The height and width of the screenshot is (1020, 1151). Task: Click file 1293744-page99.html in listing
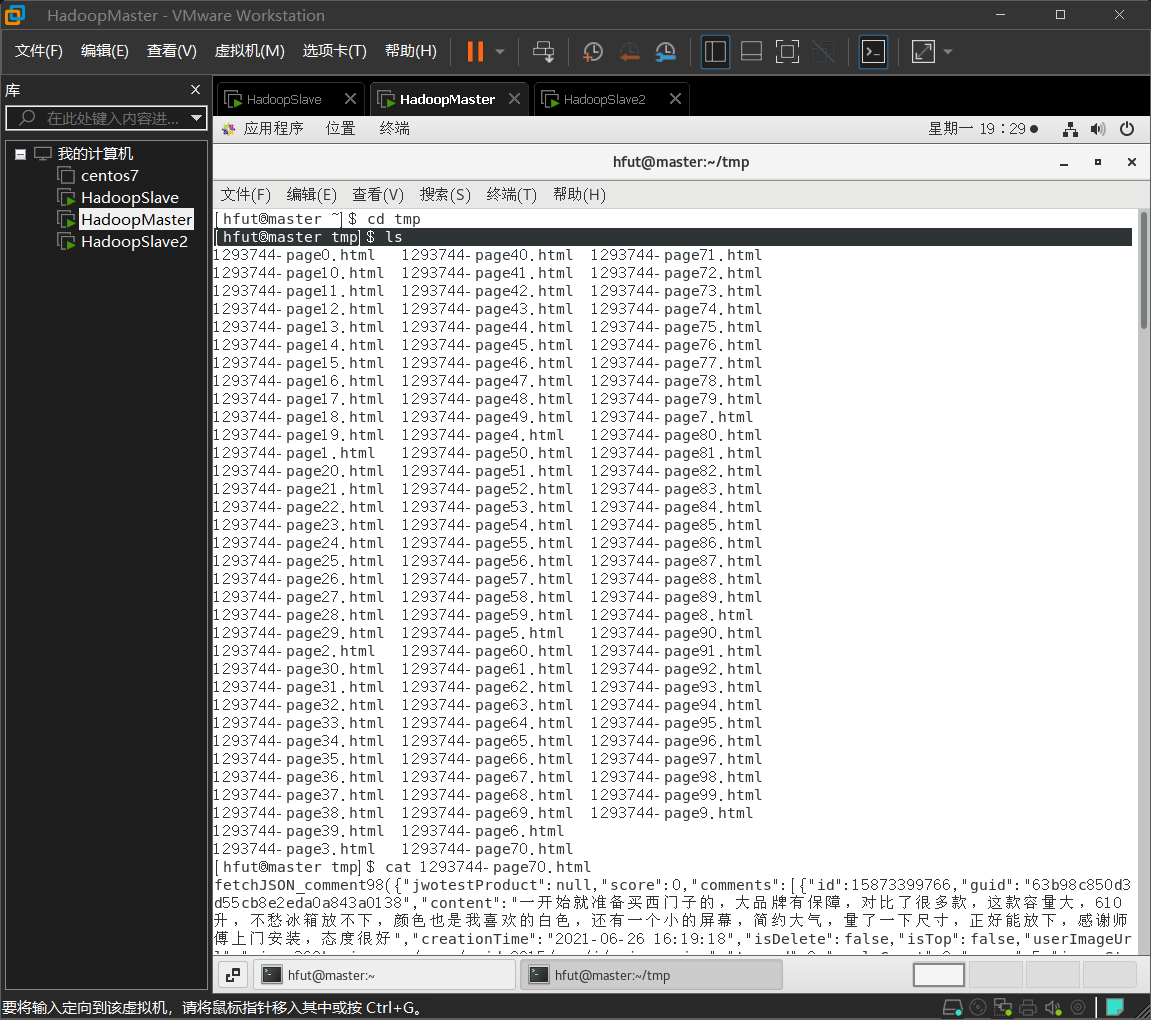pyautogui.click(x=676, y=795)
